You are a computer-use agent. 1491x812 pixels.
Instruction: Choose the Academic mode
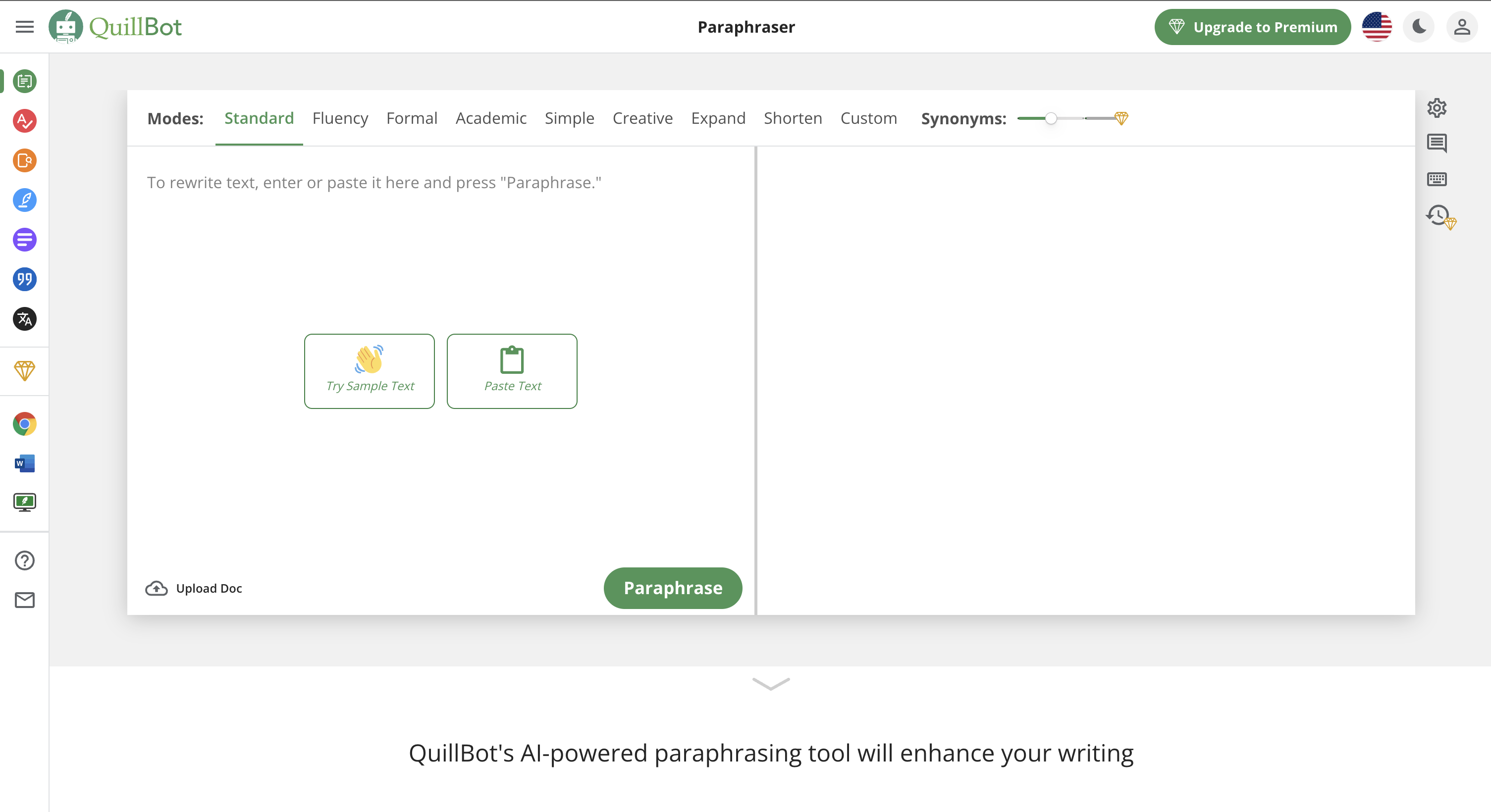click(491, 118)
